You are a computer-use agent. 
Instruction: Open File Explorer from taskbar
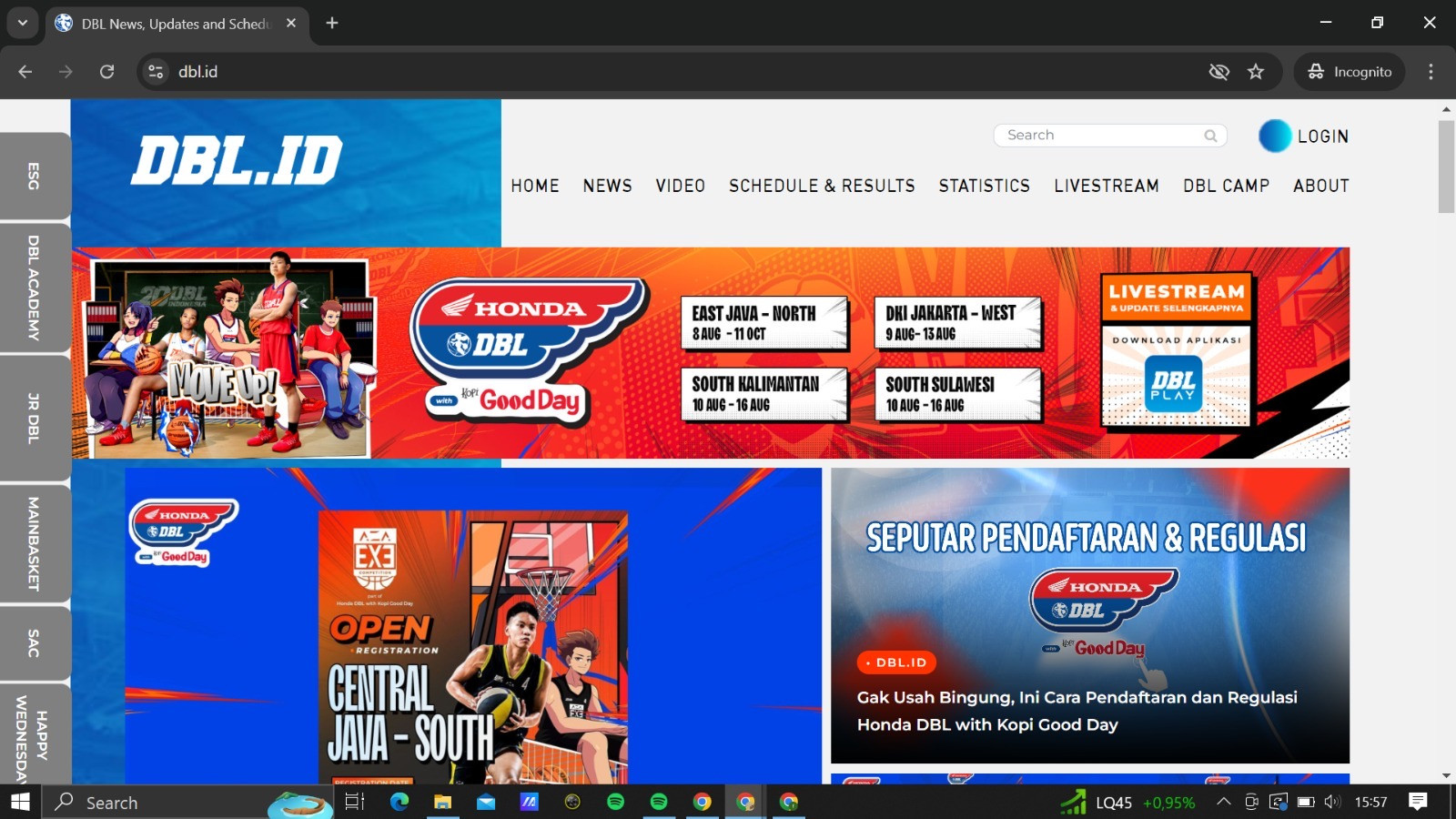pyautogui.click(x=442, y=802)
